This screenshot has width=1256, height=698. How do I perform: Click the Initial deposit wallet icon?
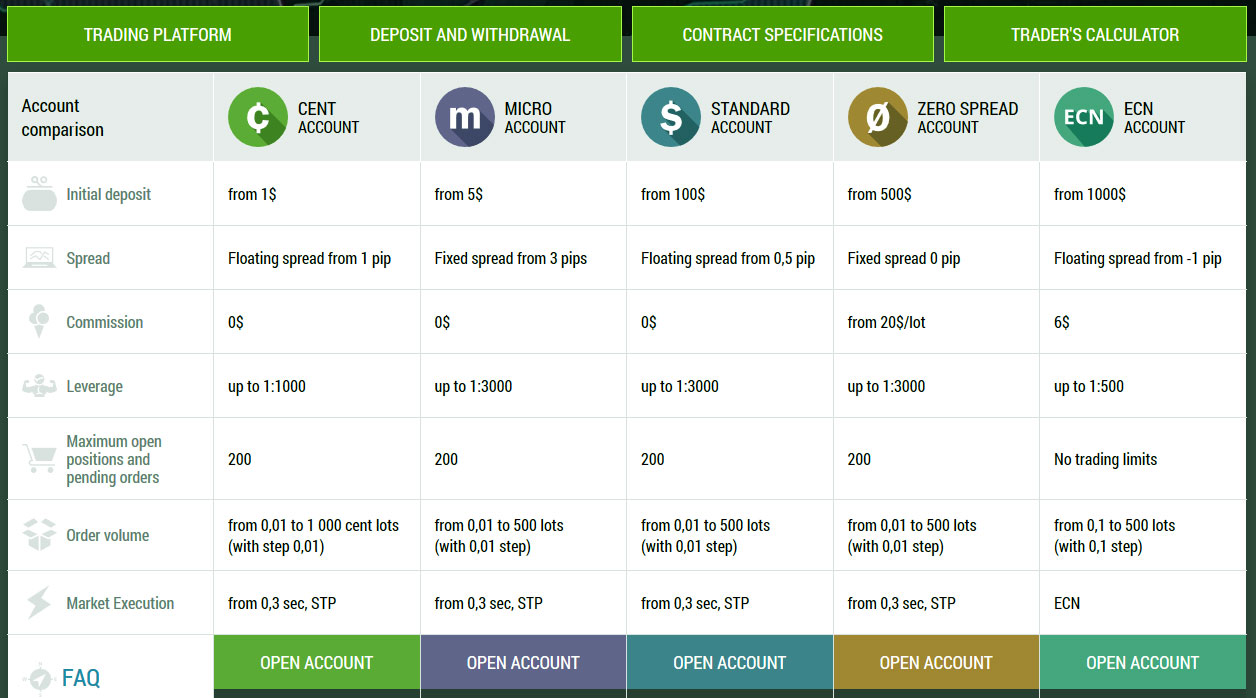[39, 194]
